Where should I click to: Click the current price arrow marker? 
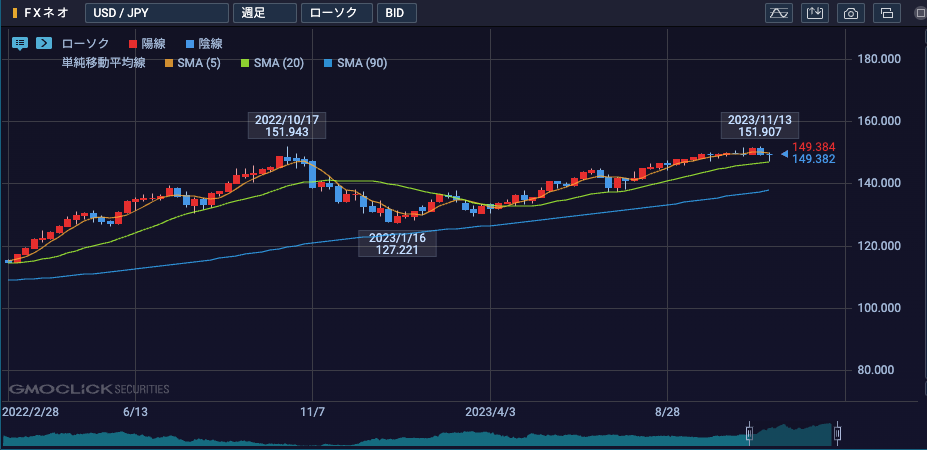click(784, 153)
